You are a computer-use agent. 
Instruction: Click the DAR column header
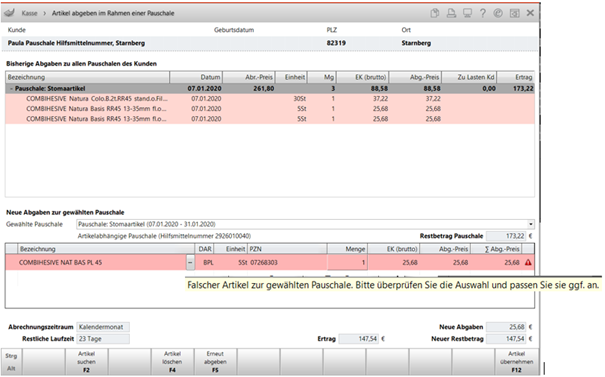click(x=204, y=249)
